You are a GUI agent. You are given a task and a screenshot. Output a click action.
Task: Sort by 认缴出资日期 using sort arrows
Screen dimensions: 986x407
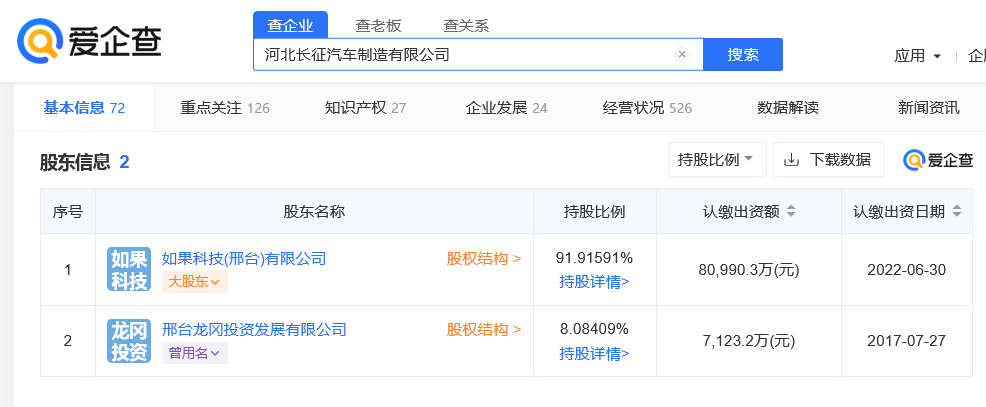[x=956, y=211]
